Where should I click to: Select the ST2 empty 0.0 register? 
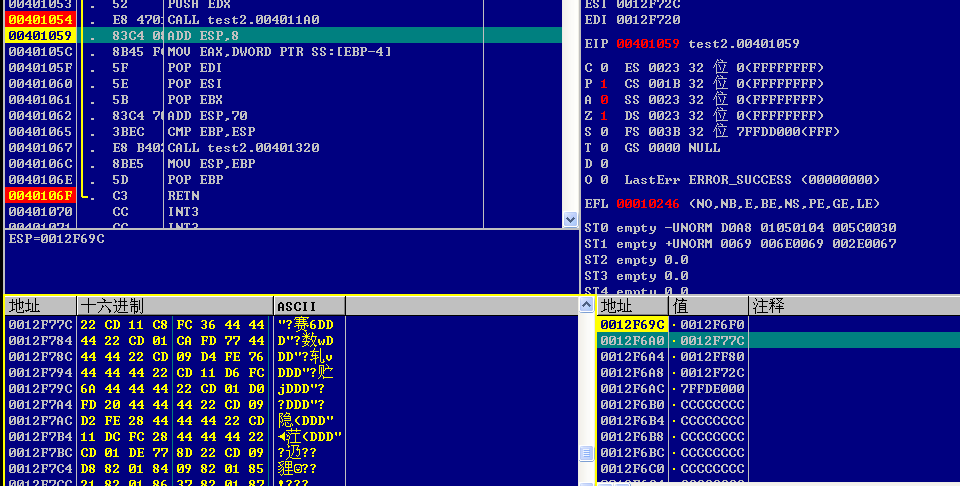click(636, 260)
